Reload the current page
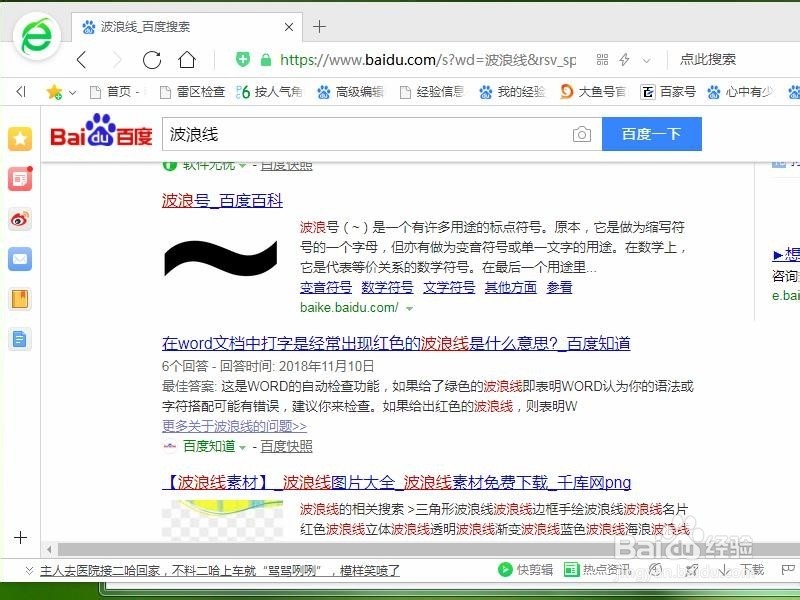The height and width of the screenshot is (600, 800). (152, 60)
